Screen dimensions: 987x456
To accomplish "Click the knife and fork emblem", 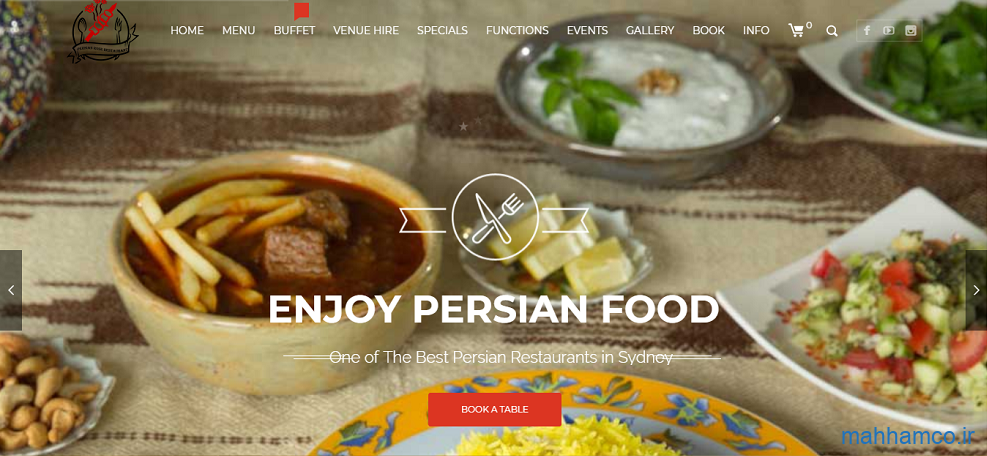I will click(x=495, y=217).
